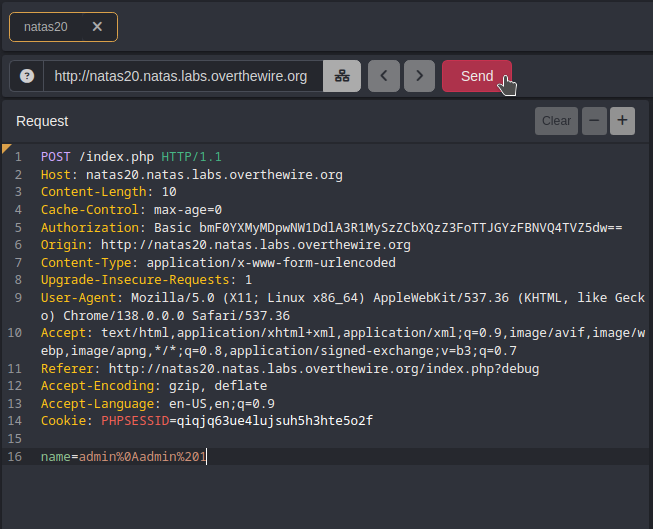Focus the target URL input field
The width and height of the screenshot is (653, 529).
tap(180, 76)
